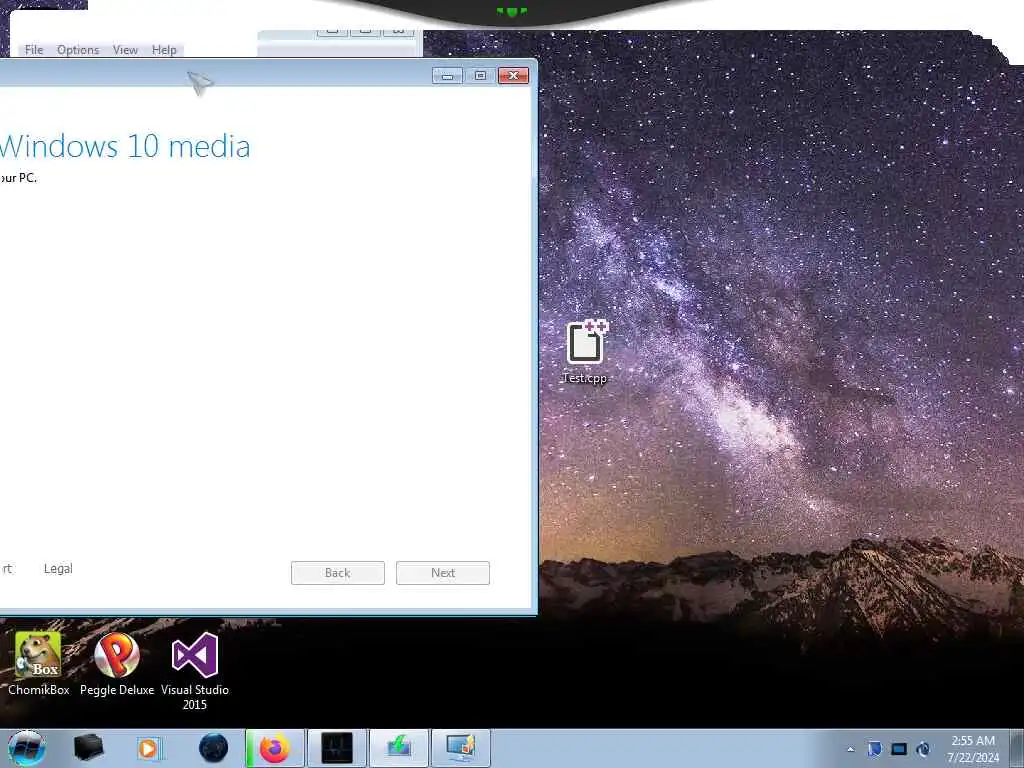This screenshot has width=1024, height=768.
Task: Maximize the Windows 10 media window
Action: coord(480,76)
